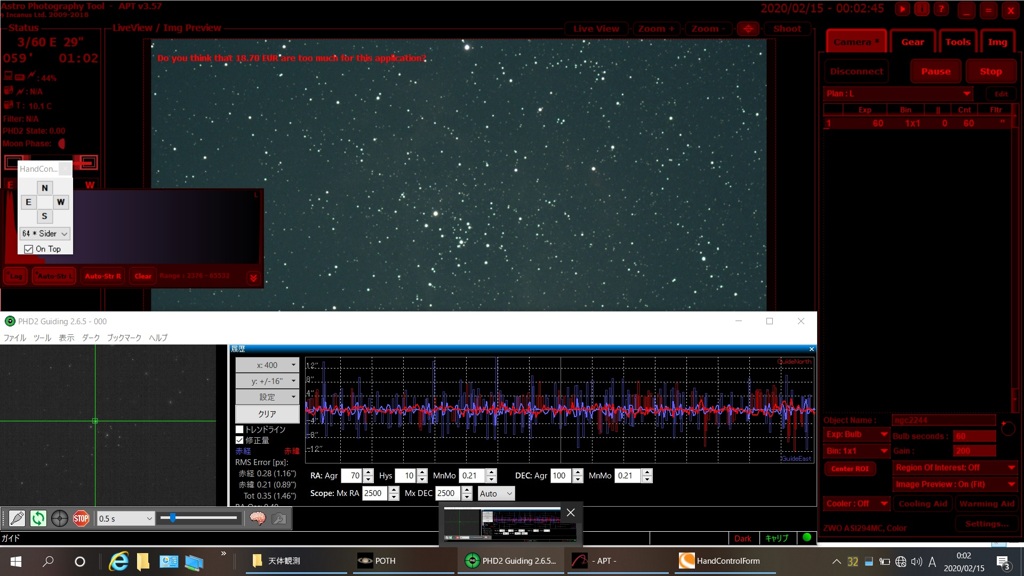Open PHD2 brain advanced settings
This screenshot has width=1024, height=576.
[257, 518]
